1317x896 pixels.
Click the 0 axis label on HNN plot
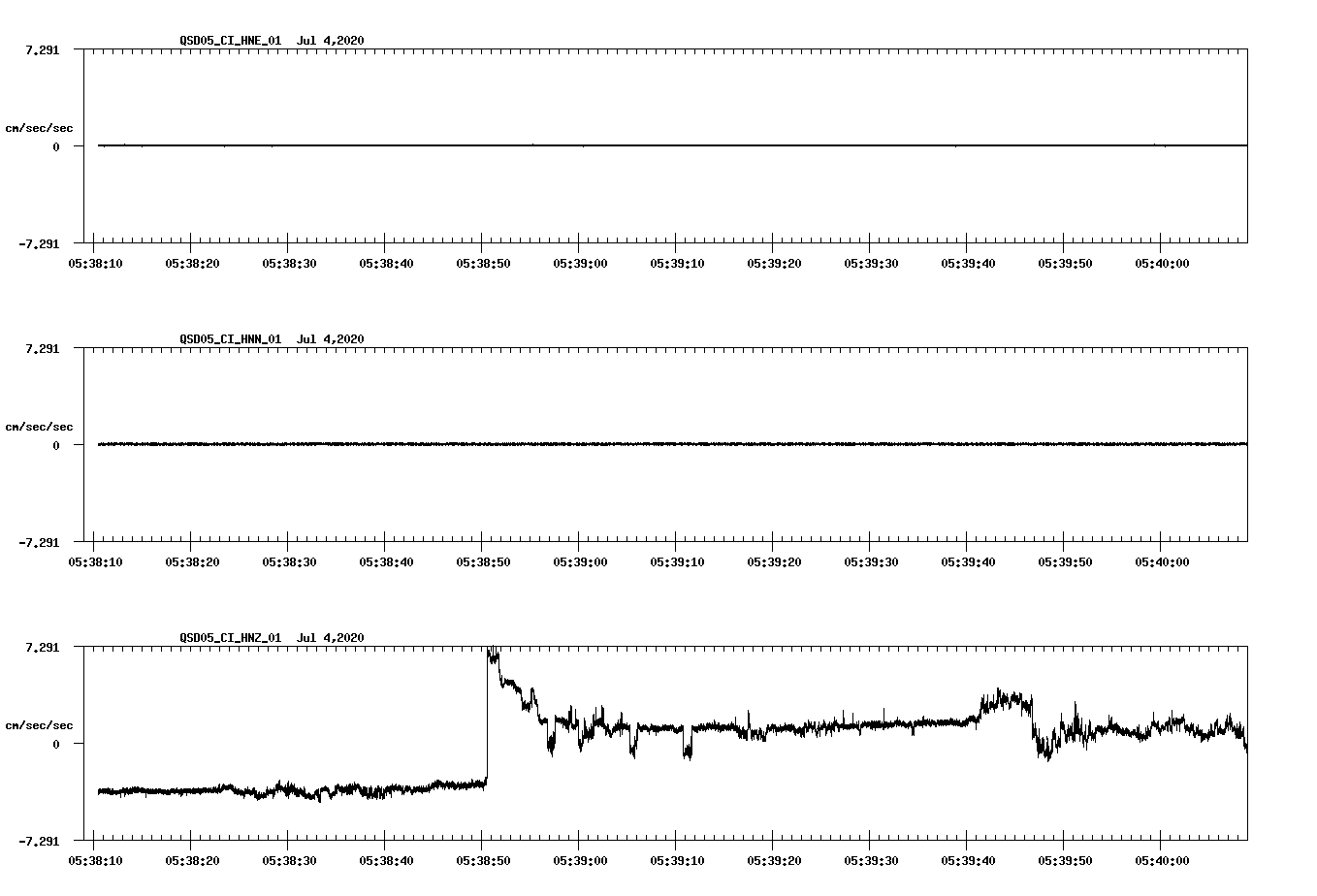pos(56,445)
